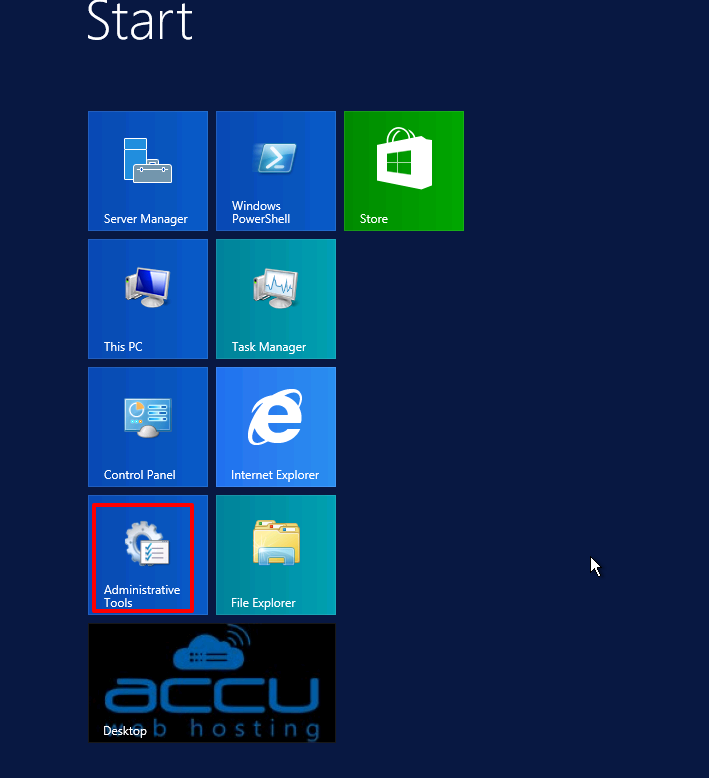
Task: Click the 'Store' label on green tile
Action: coord(374,219)
